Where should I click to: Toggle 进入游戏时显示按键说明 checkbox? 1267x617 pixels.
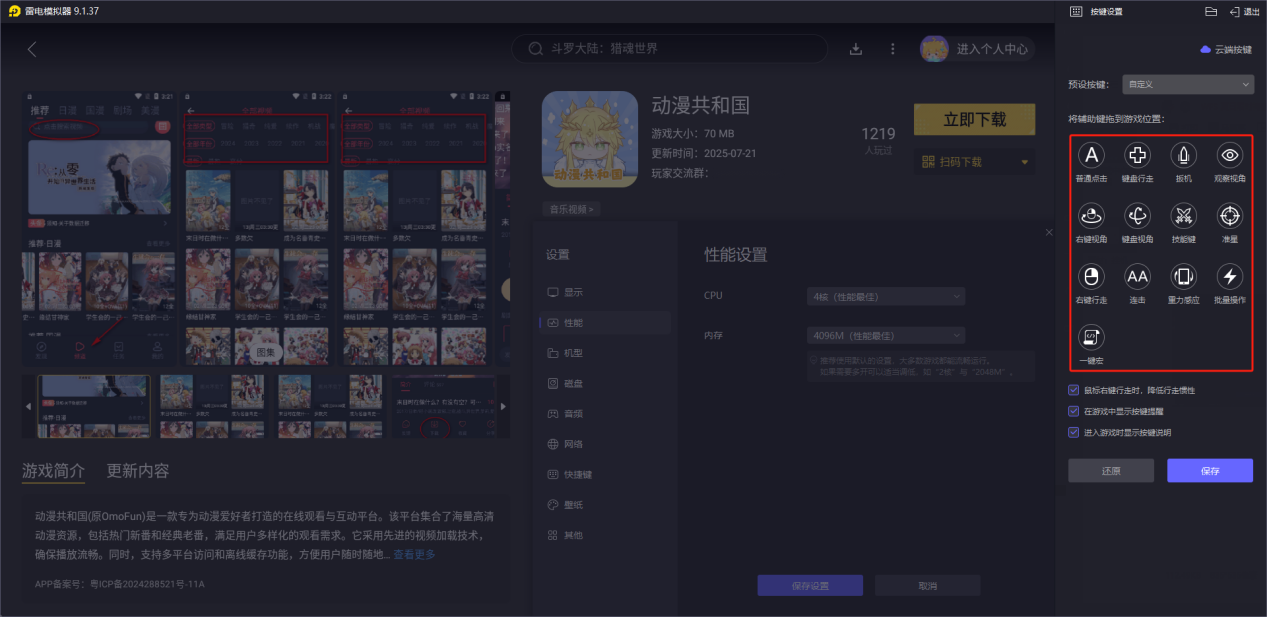click(1074, 433)
